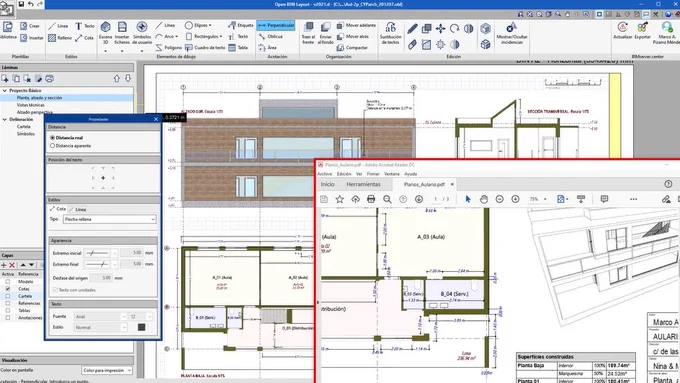Move sheet up with Láminas arrow
Viewport: 680px width, 383px height.
coord(117,79)
